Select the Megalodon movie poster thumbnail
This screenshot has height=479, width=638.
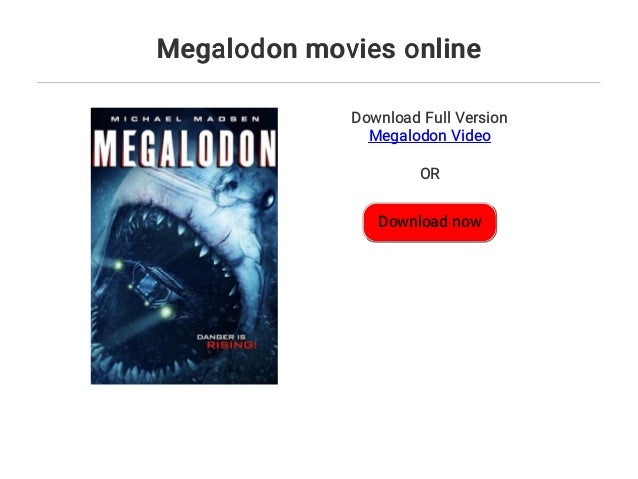(184, 246)
